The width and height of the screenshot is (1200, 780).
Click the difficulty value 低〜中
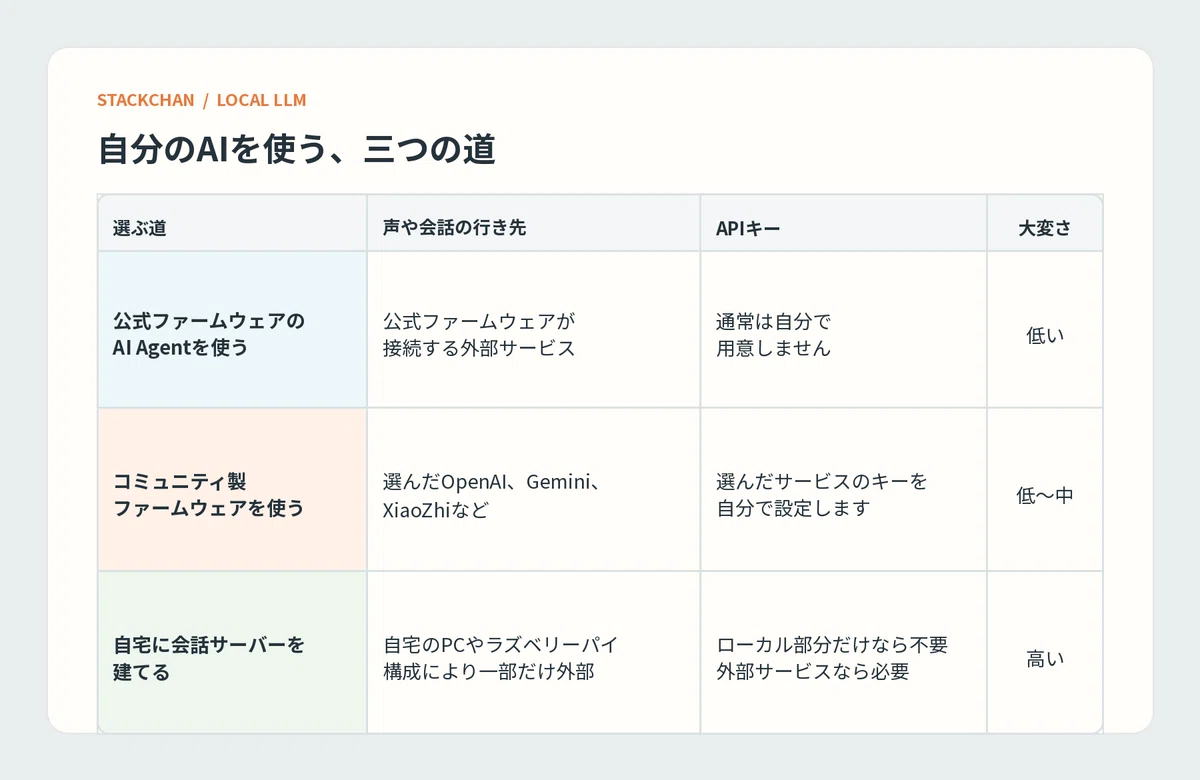(x=1045, y=495)
